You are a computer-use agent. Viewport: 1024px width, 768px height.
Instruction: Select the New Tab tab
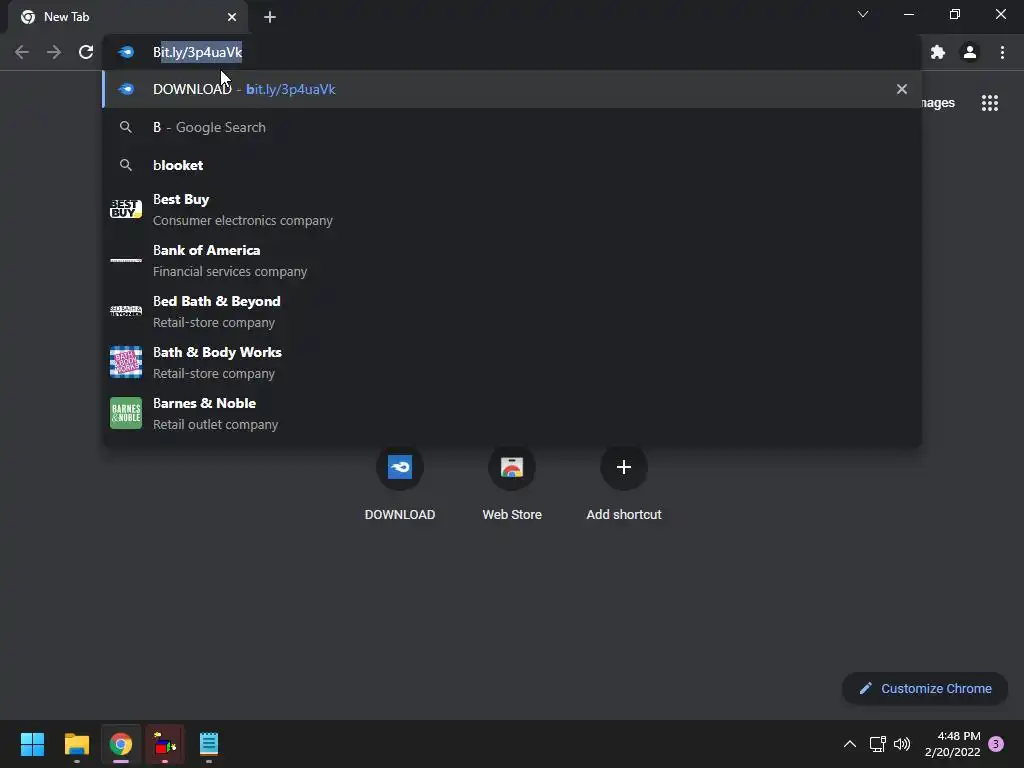128,17
